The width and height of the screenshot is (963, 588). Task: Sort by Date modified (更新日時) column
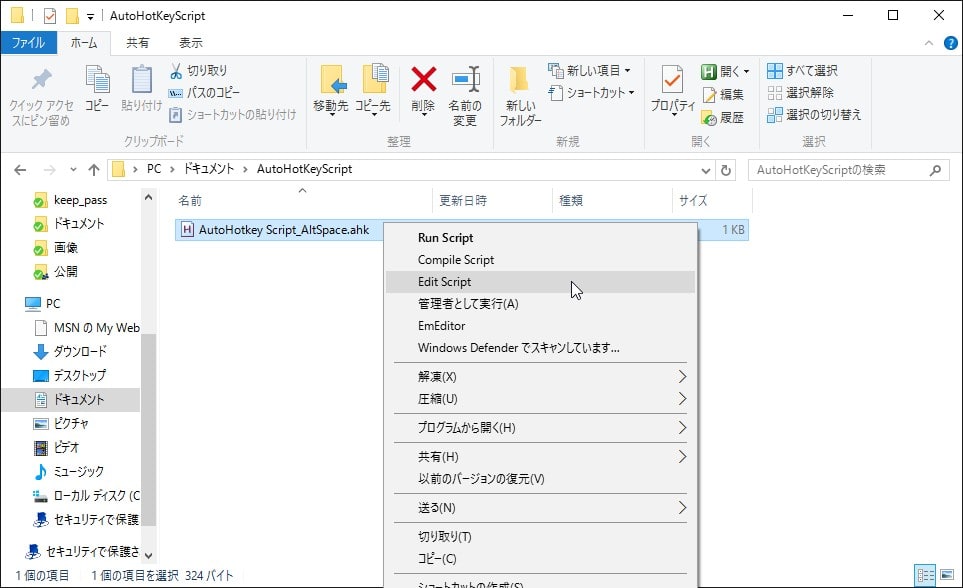click(x=493, y=200)
